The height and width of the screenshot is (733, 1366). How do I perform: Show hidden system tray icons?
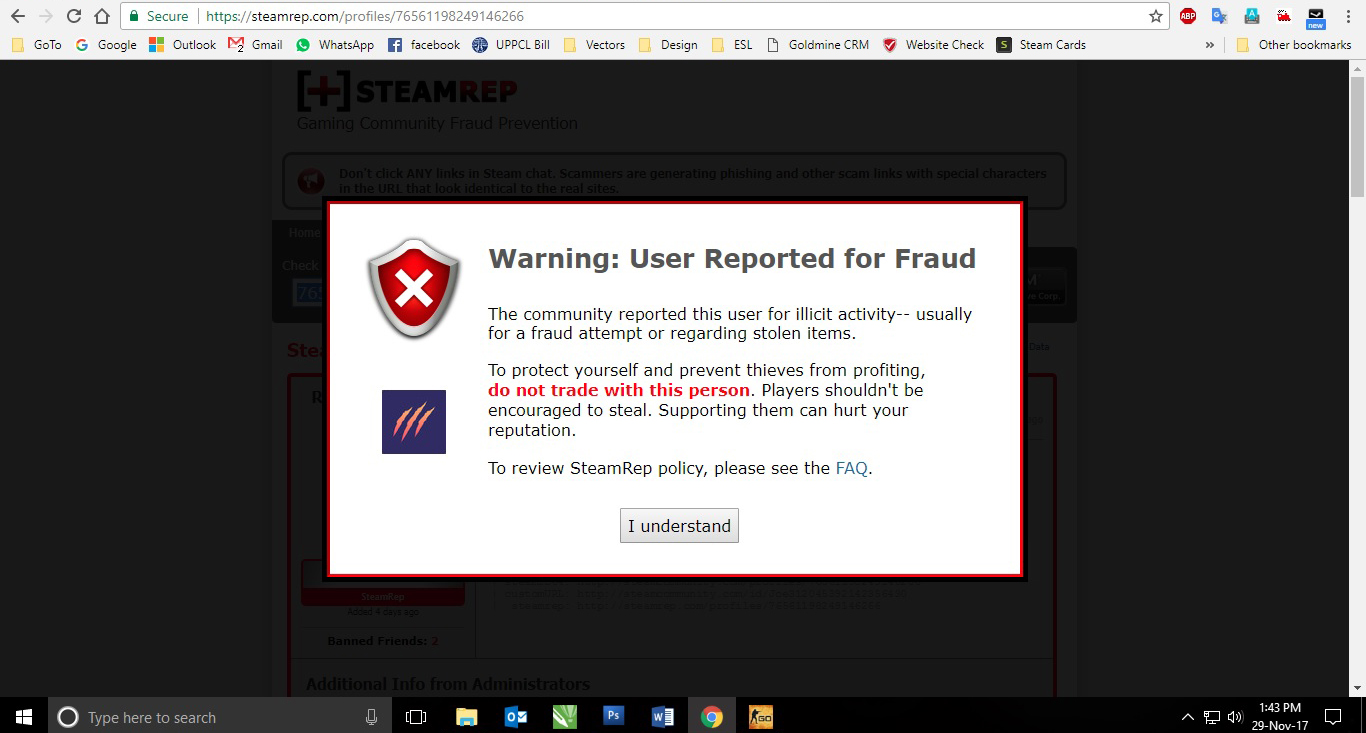click(x=1187, y=716)
